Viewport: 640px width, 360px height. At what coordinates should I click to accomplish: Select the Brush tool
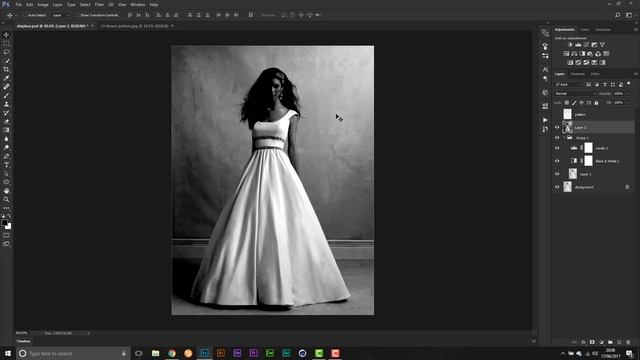pyautogui.click(x=6, y=96)
